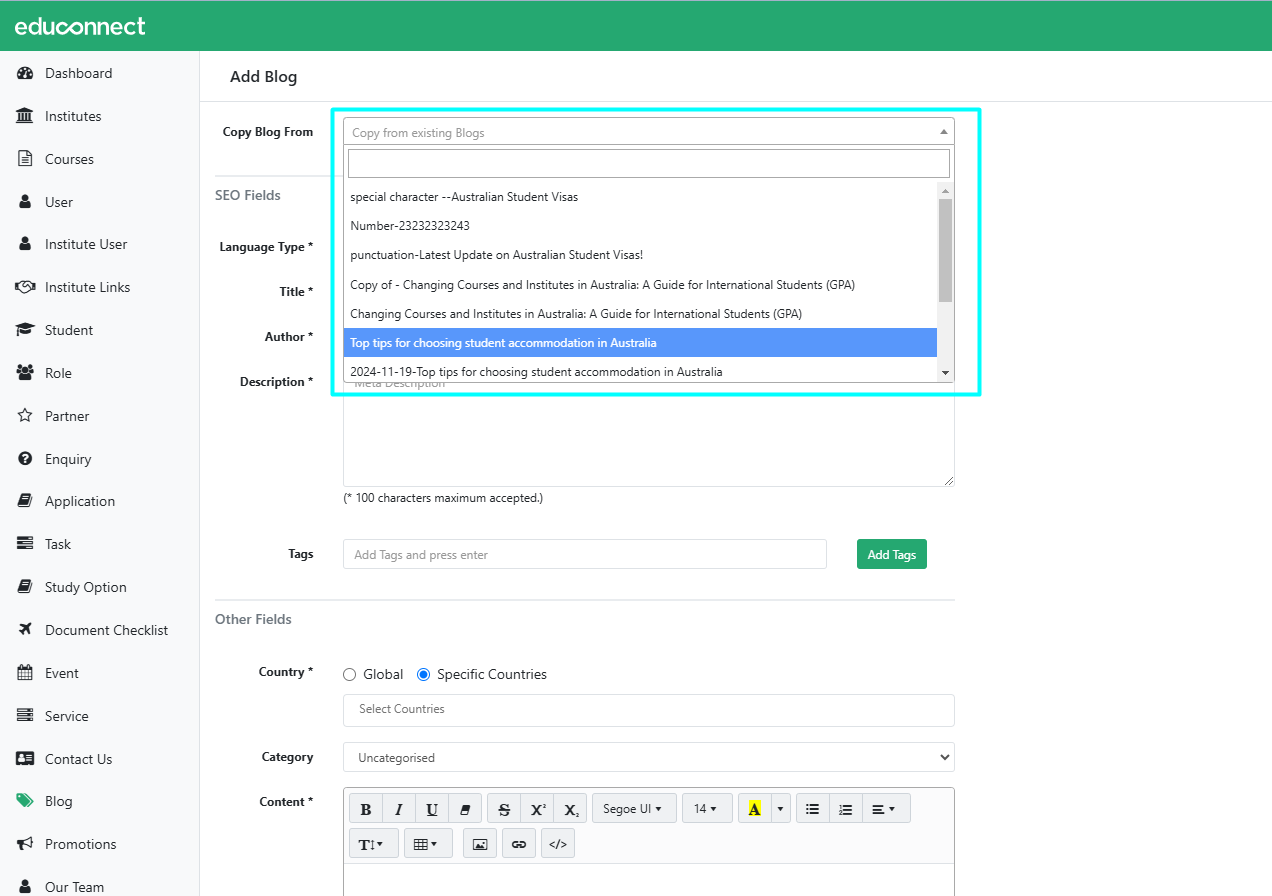Select the Specific Countries radio option
The image size is (1272, 896).
click(424, 675)
